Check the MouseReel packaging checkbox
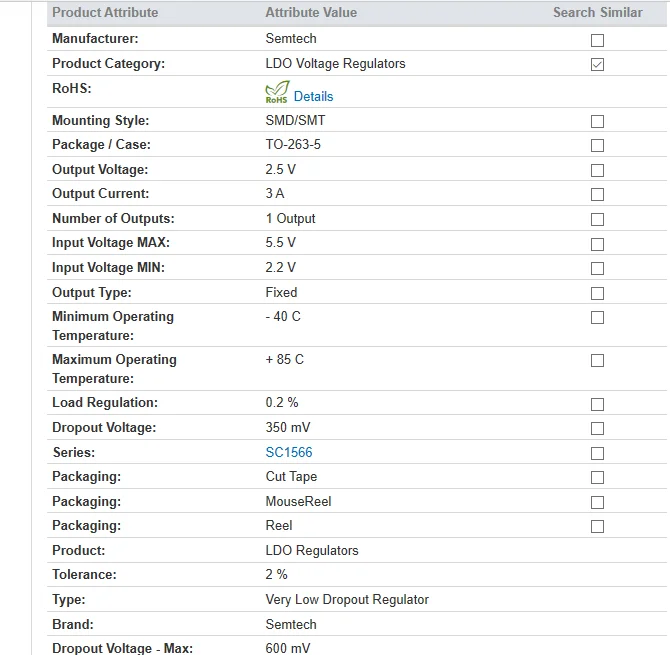Viewport: 670px width, 655px height. tap(597, 502)
